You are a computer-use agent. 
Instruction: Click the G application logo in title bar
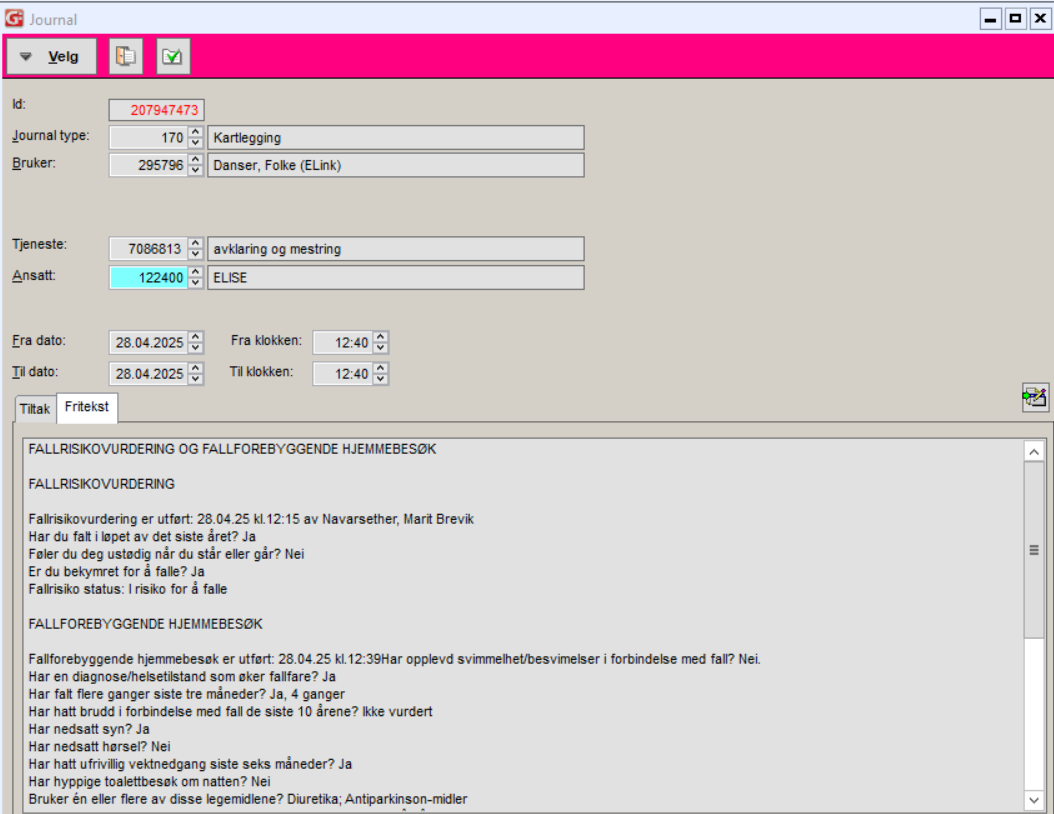point(14,19)
